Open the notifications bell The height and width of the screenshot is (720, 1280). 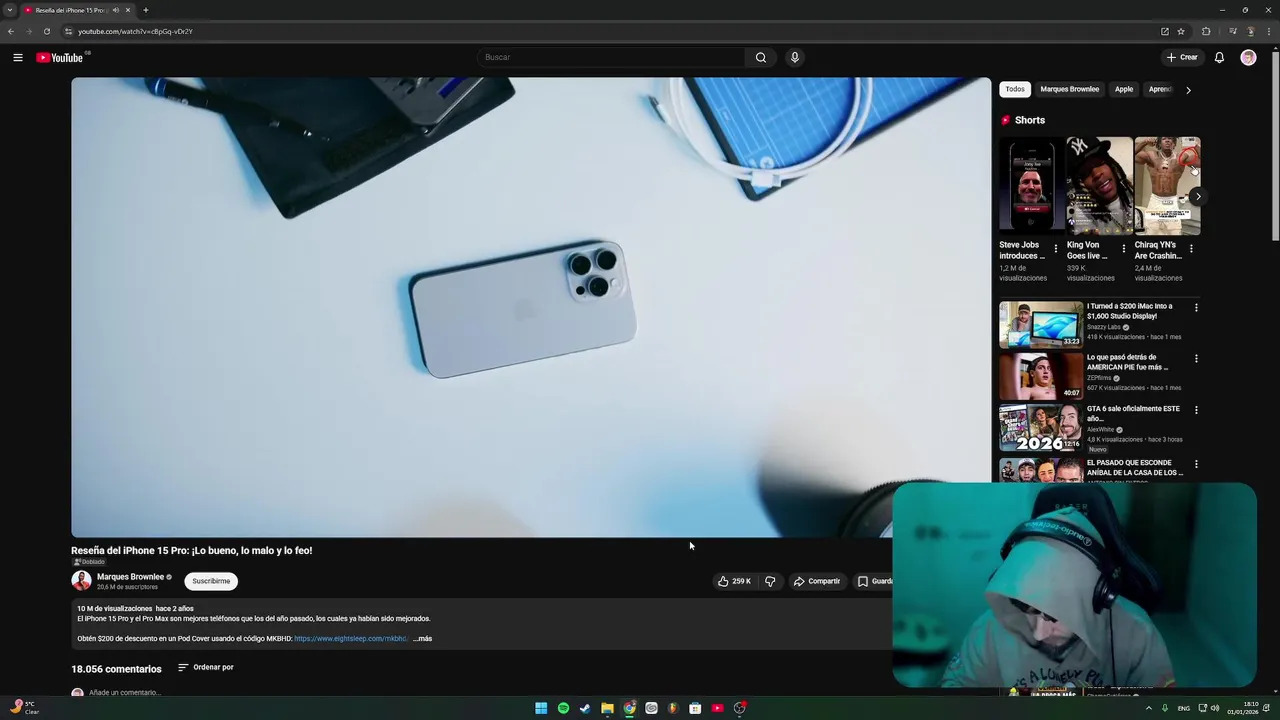[1219, 57]
